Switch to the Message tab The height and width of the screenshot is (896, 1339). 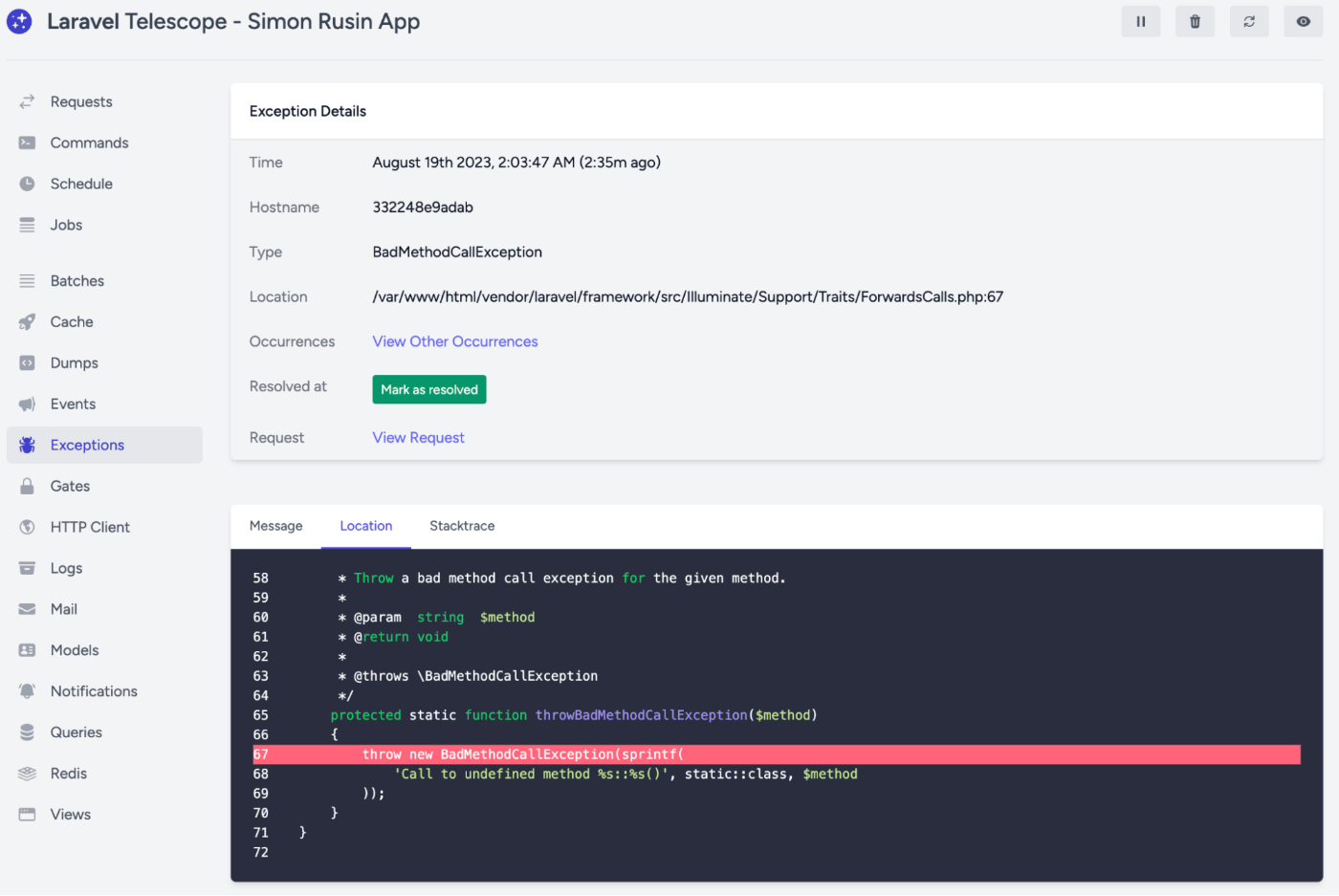275,525
